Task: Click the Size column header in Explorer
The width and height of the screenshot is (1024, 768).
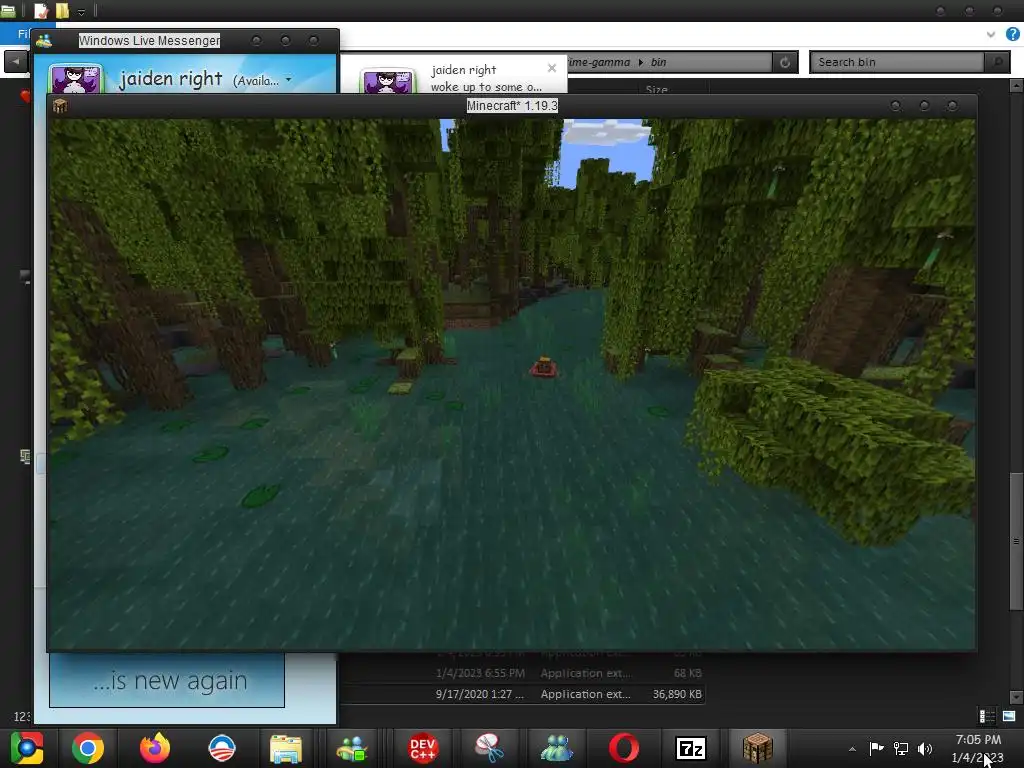Action: click(x=656, y=89)
